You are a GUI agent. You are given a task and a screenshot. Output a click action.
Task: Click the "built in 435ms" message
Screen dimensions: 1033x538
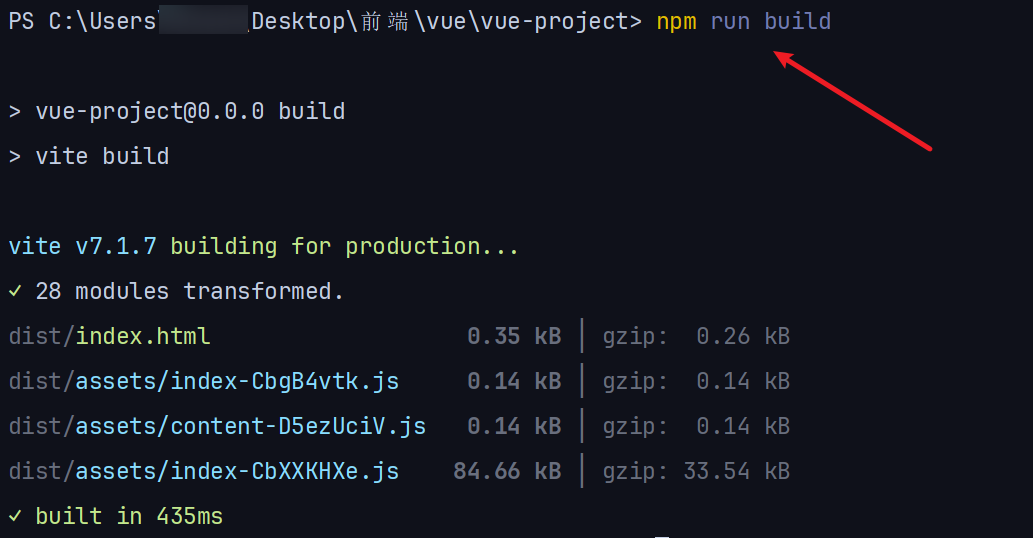pyautogui.click(x=129, y=516)
